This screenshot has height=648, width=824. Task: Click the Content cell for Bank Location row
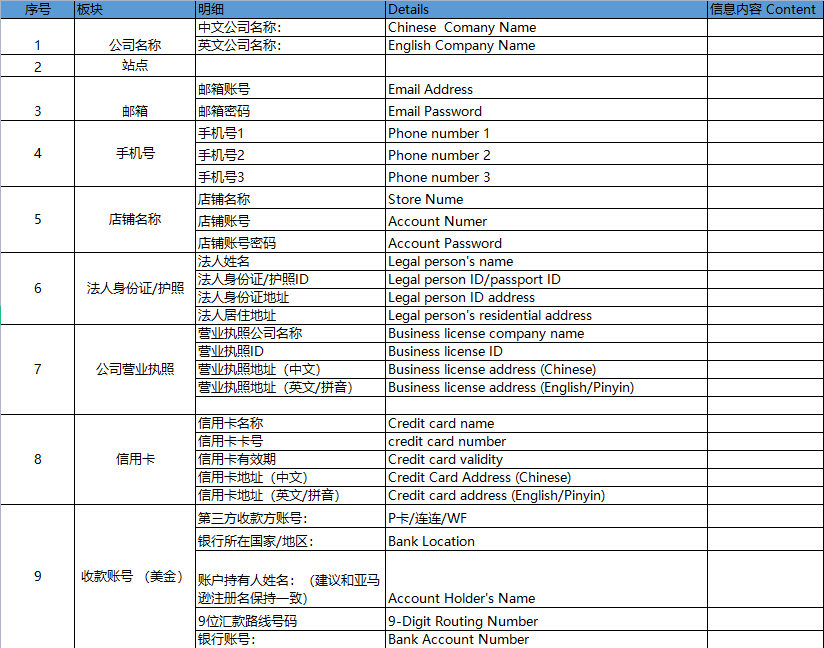[x=766, y=540]
